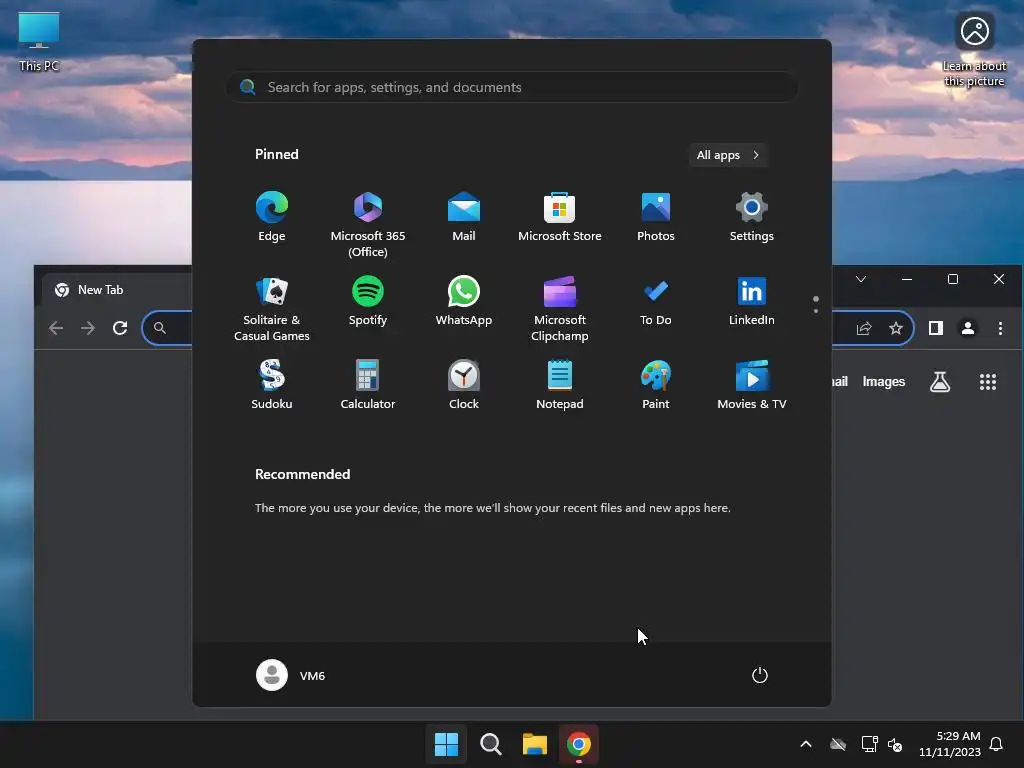Open File Explorer from taskbar
The height and width of the screenshot is (768, 1024).
coord(534,744)
